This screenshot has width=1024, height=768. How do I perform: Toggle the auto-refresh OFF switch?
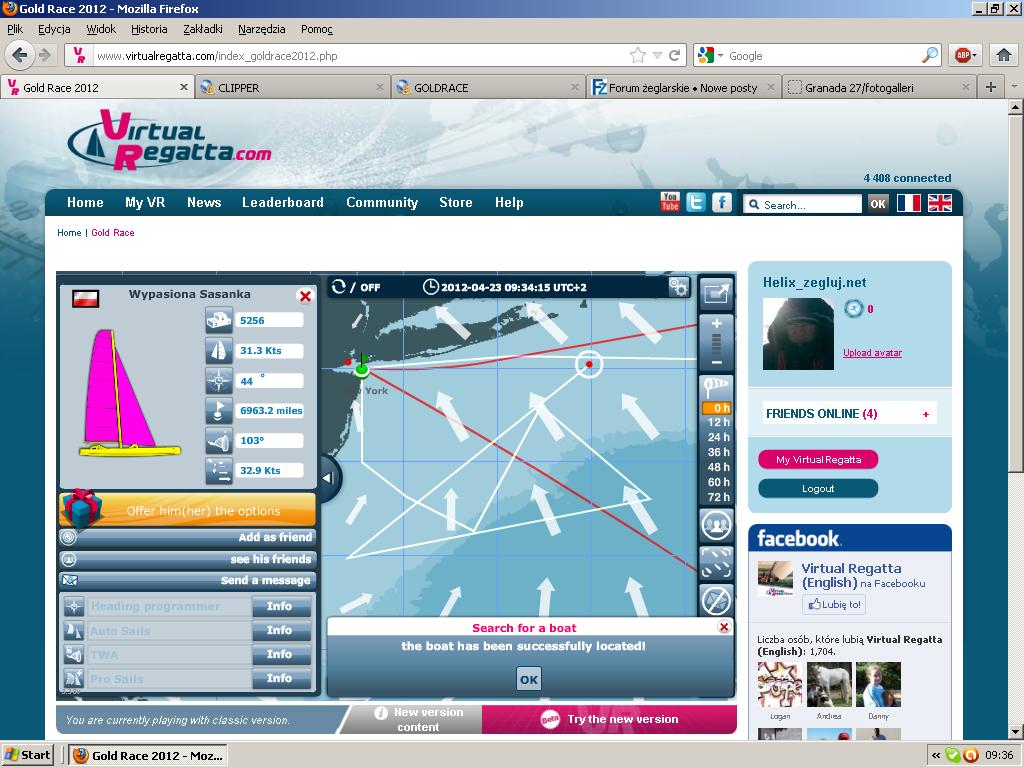coord(357,287)
